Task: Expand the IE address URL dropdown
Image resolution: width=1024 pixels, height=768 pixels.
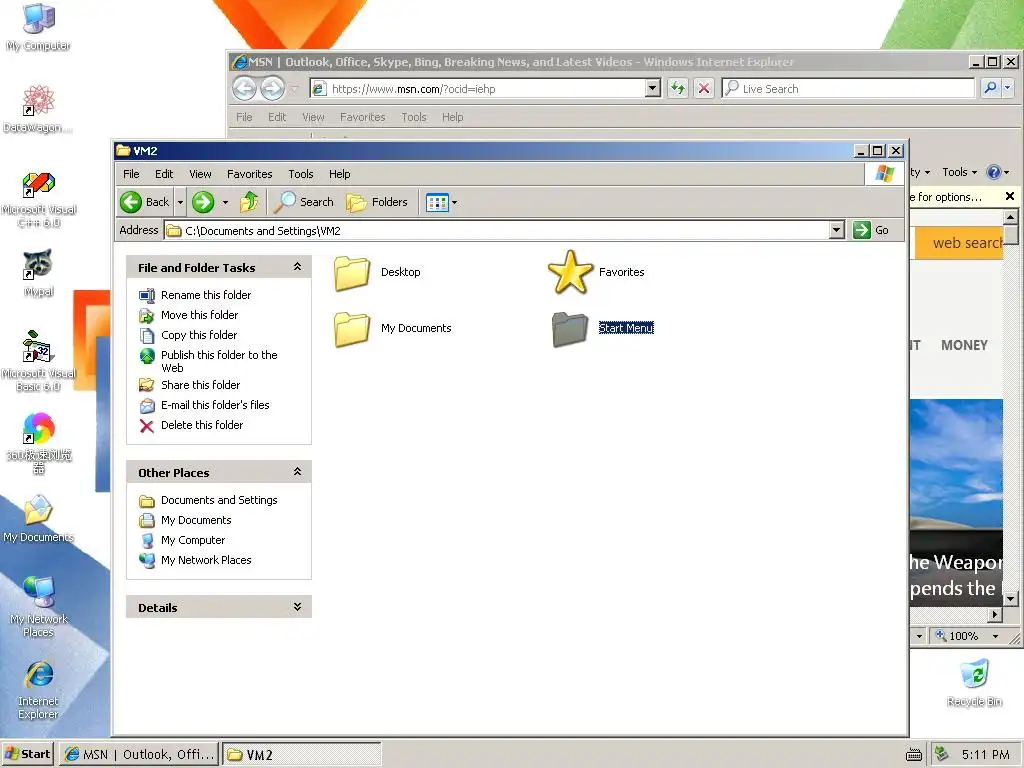Action: tap(652, 88)
